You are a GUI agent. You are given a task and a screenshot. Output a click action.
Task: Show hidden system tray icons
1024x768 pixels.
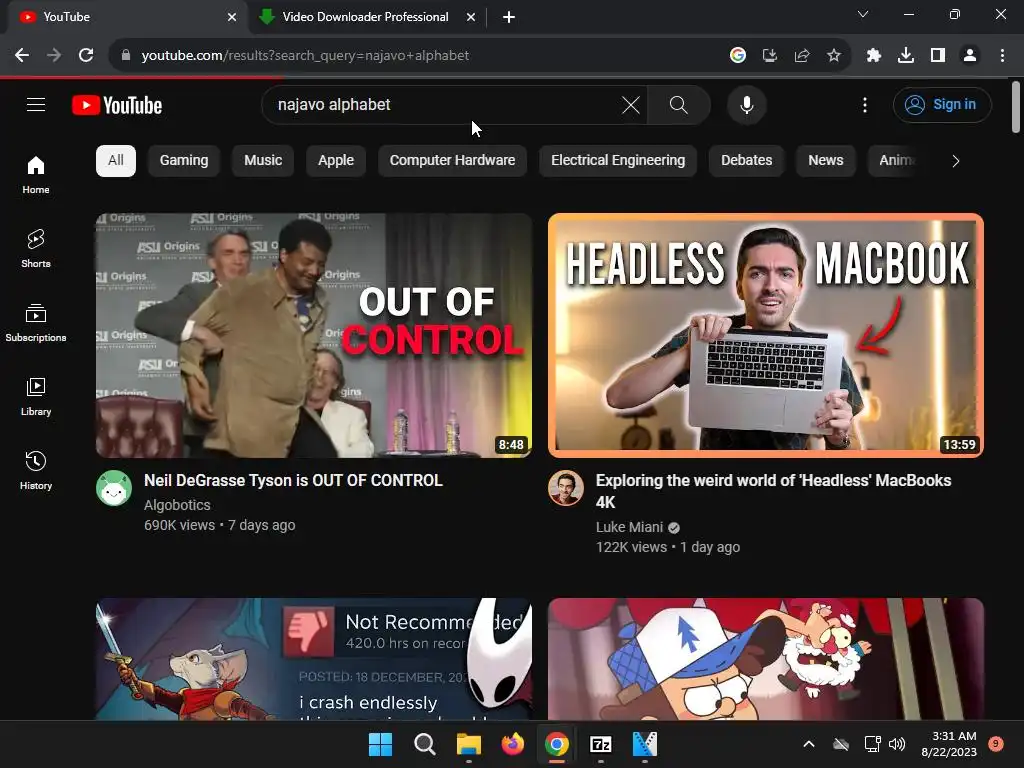point(808,744)
